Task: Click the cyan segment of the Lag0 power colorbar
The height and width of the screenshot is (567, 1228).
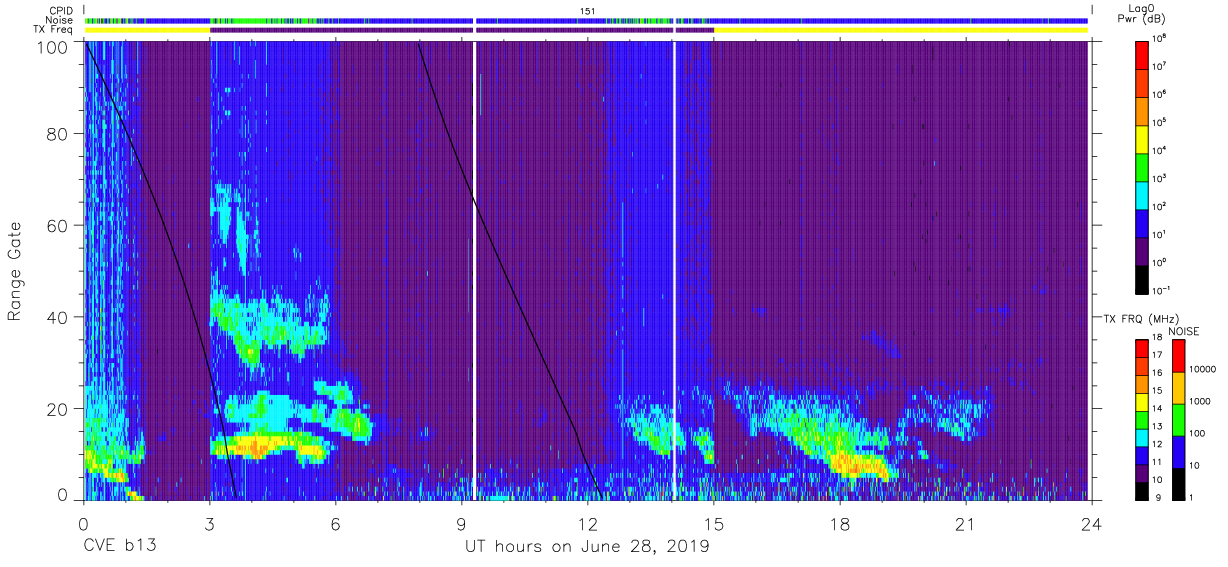Action: (x=1142, y=194)
